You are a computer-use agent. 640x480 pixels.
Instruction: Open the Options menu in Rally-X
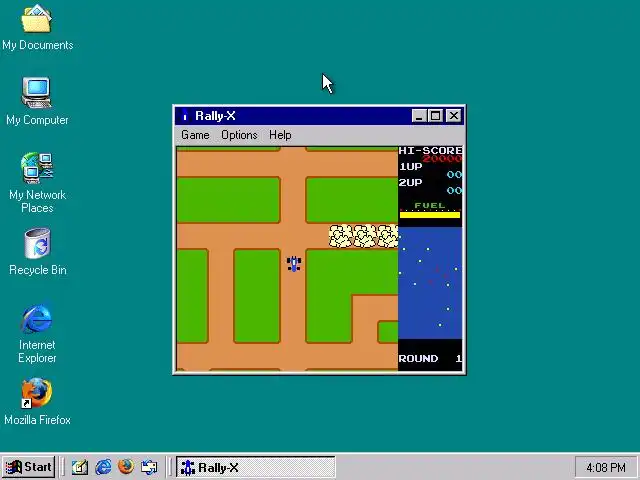click(x=239, y=135)
